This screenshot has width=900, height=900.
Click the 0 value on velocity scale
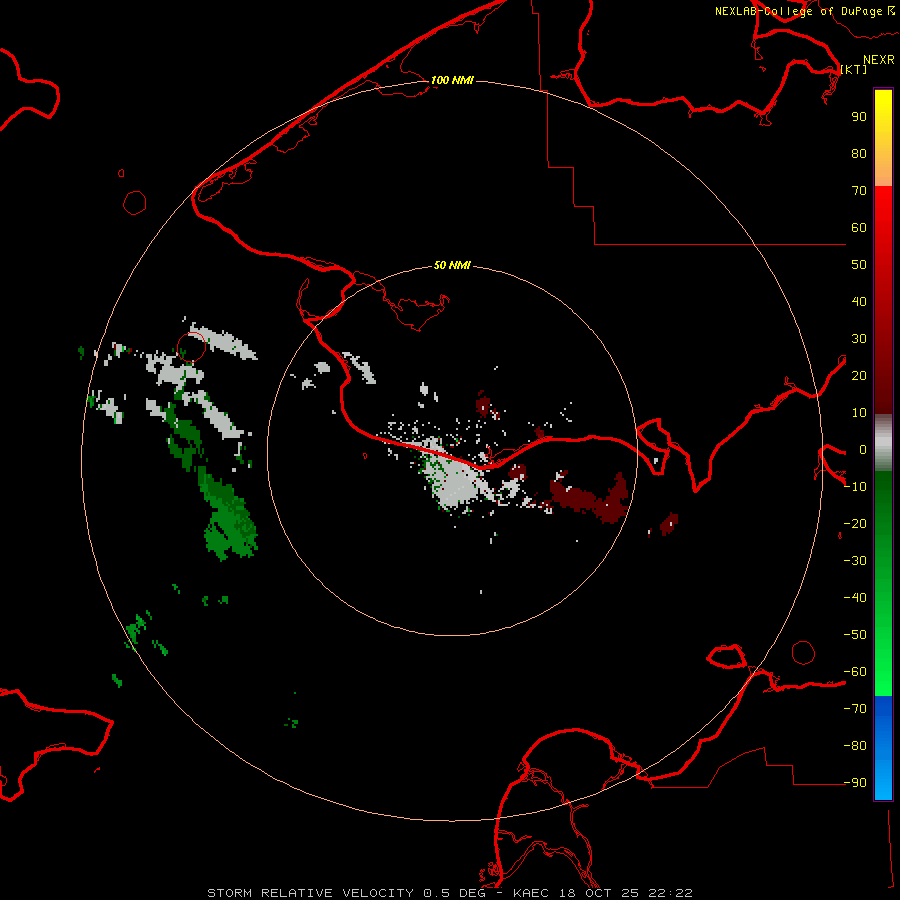[862, 450]
